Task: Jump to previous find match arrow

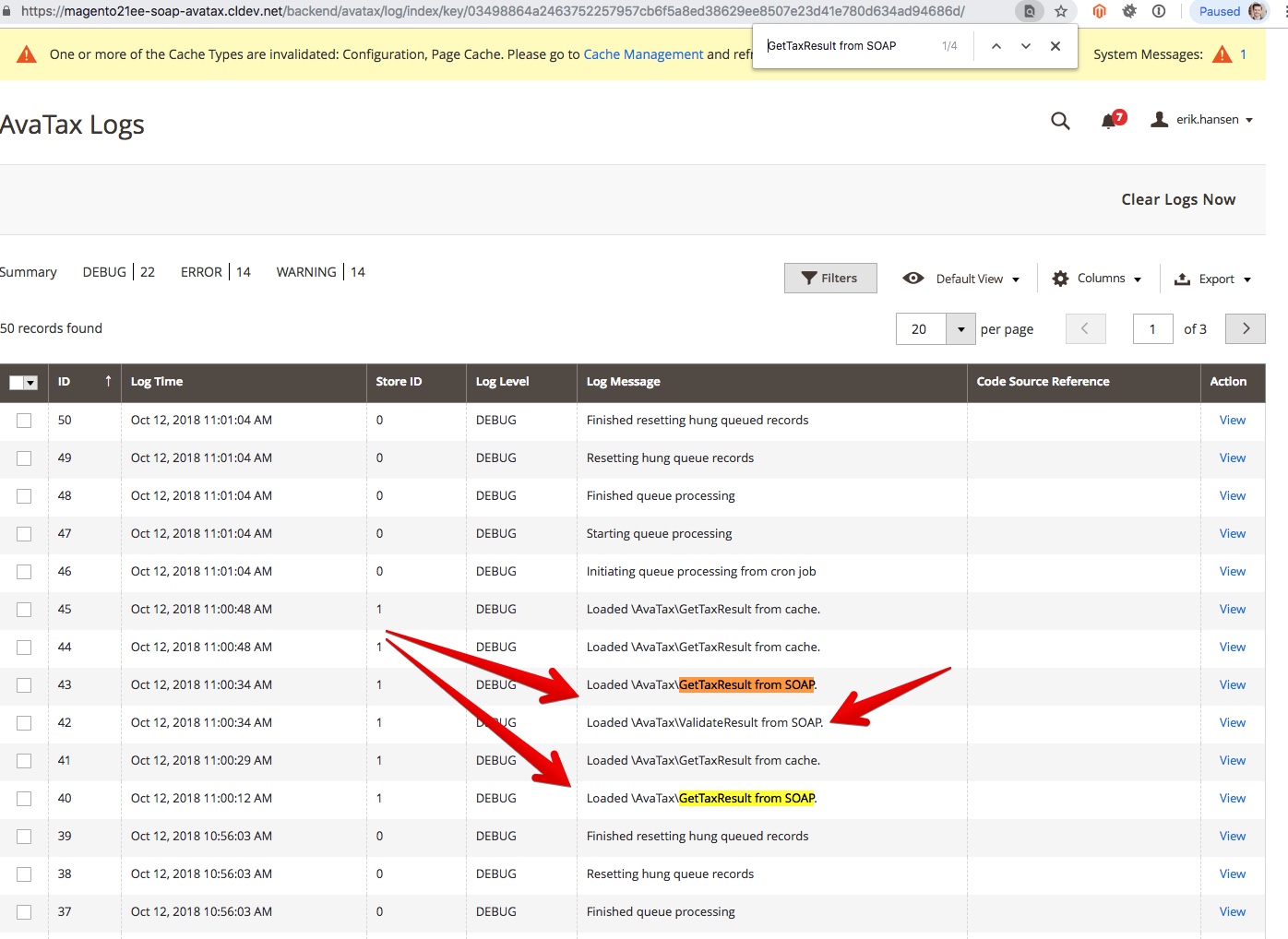Action: pos(996,46)
